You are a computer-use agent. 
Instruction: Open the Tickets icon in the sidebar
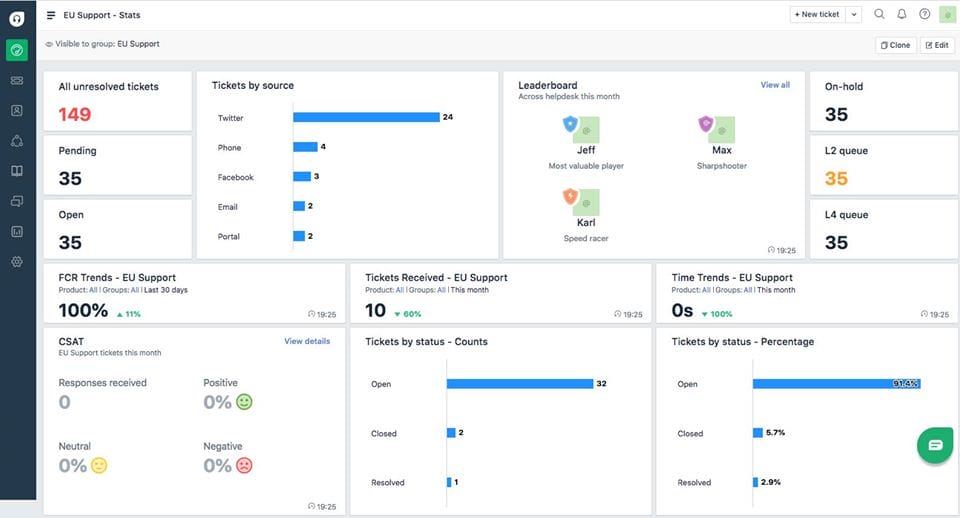(x=17, y=80)
